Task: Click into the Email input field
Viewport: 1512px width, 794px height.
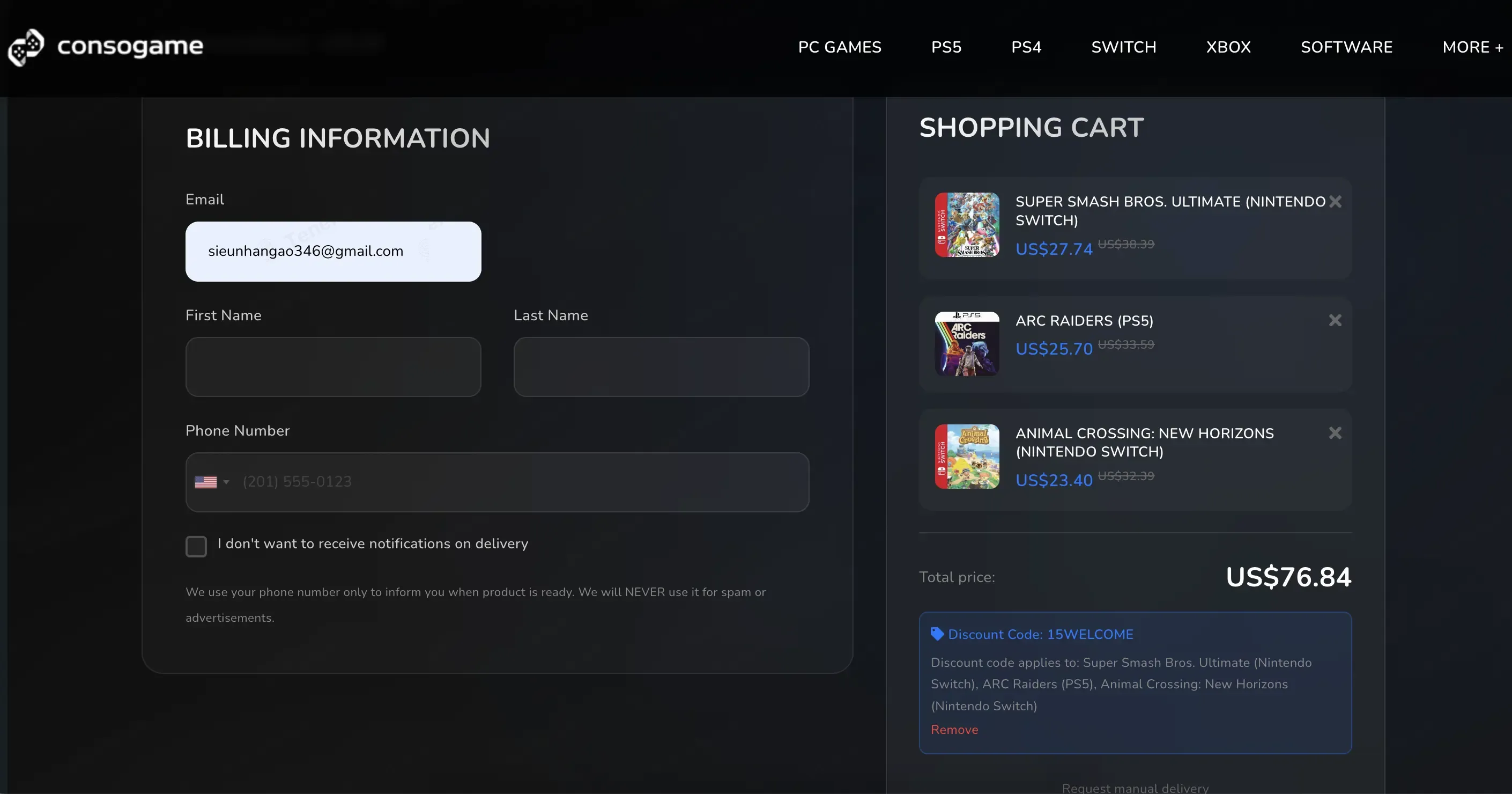Action: coord(333,252)
